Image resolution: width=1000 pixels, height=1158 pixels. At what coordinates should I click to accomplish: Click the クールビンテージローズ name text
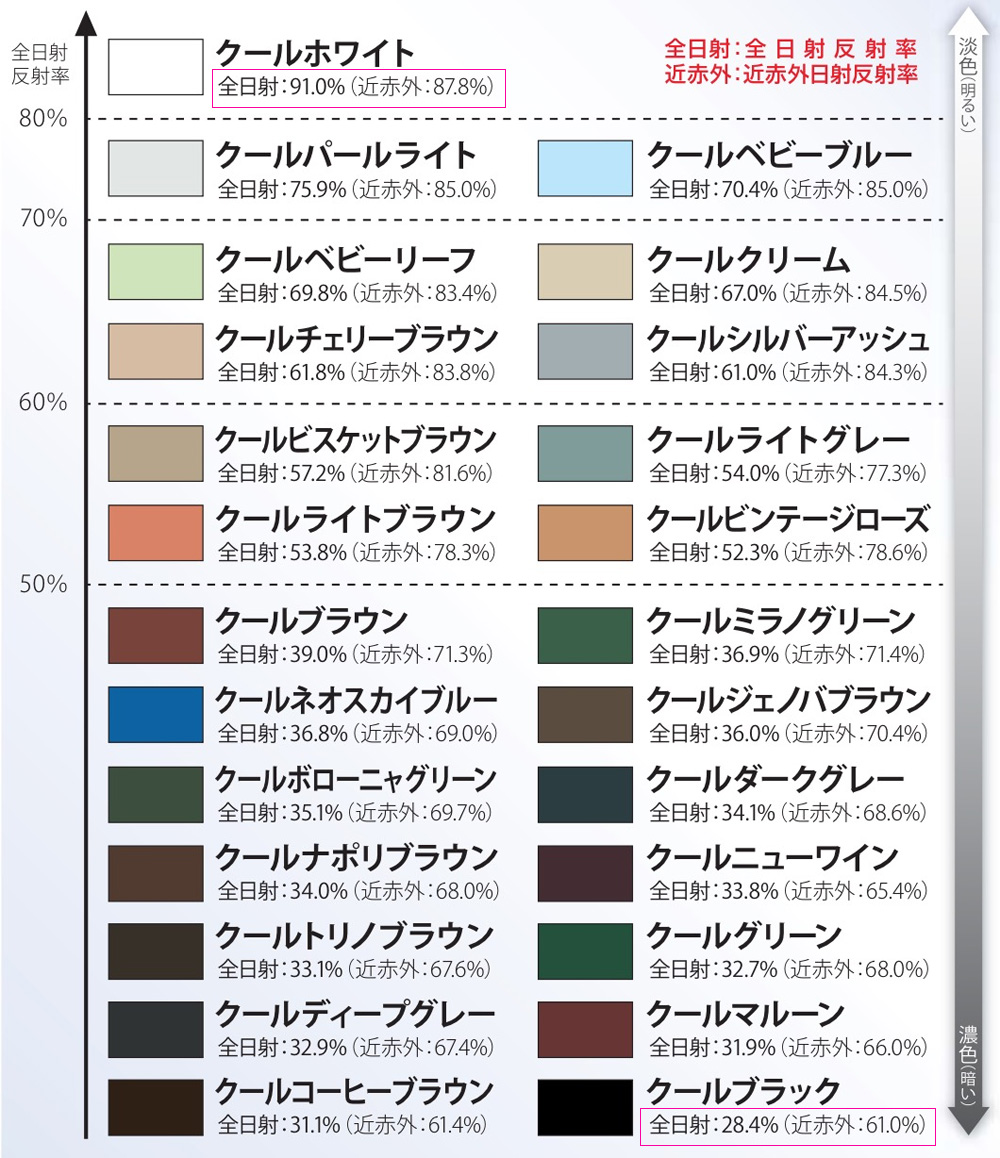coord(788,520)
